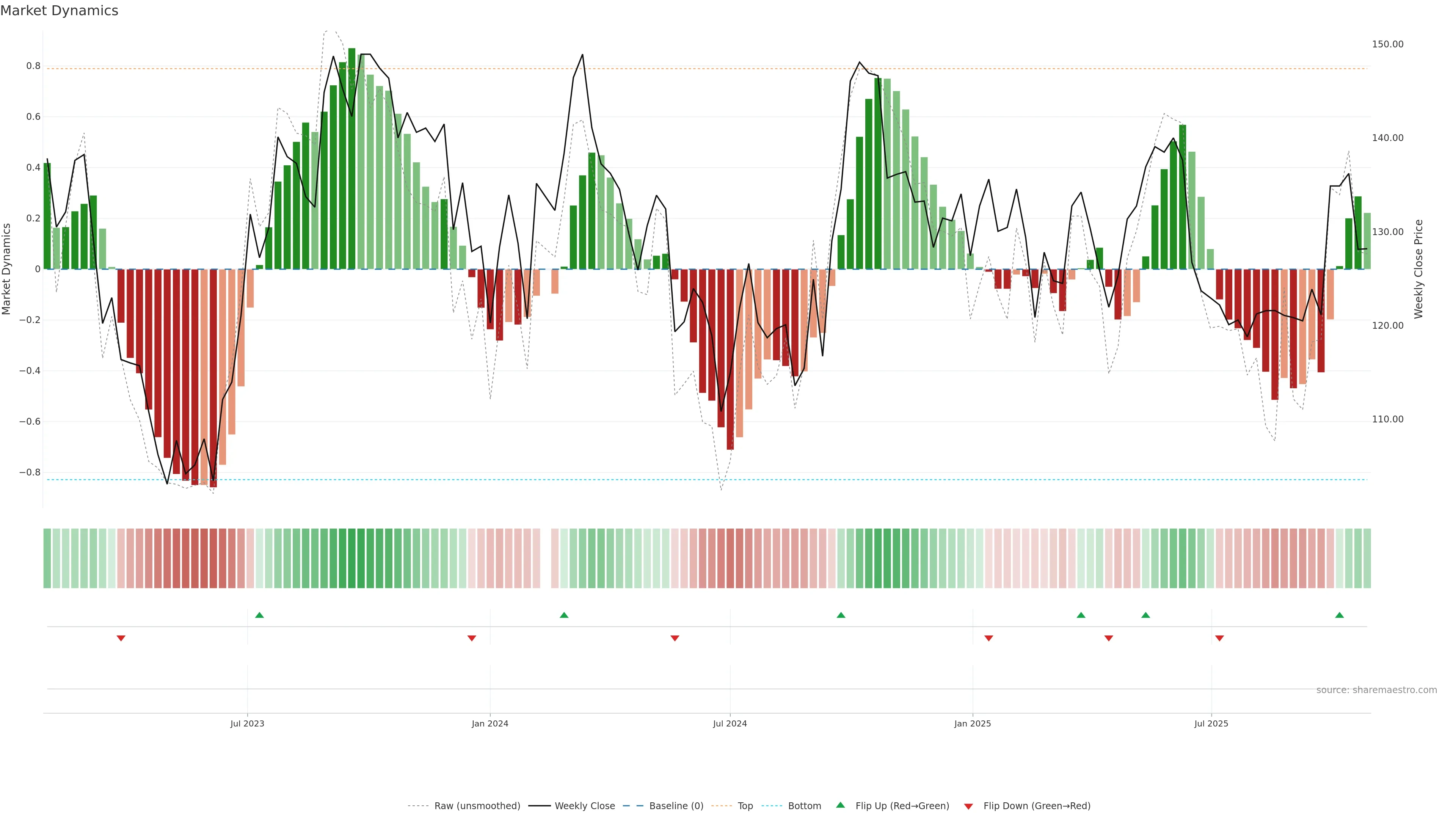The height and width of the screenshot is (819, 1456).
Task: Click the first green flip-up triangle after Jul 2023
Action: [x=259, y=615]
